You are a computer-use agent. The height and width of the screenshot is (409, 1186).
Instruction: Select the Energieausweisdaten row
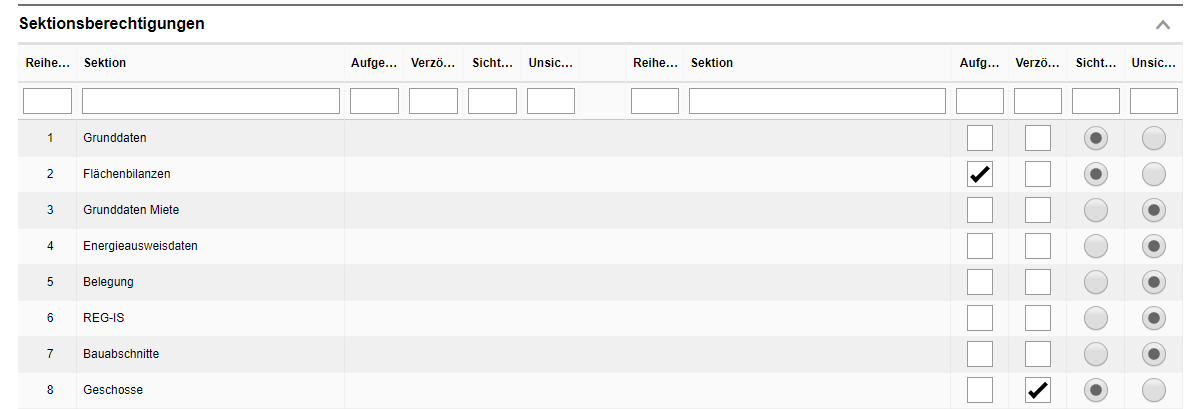[x=140, y=246]
